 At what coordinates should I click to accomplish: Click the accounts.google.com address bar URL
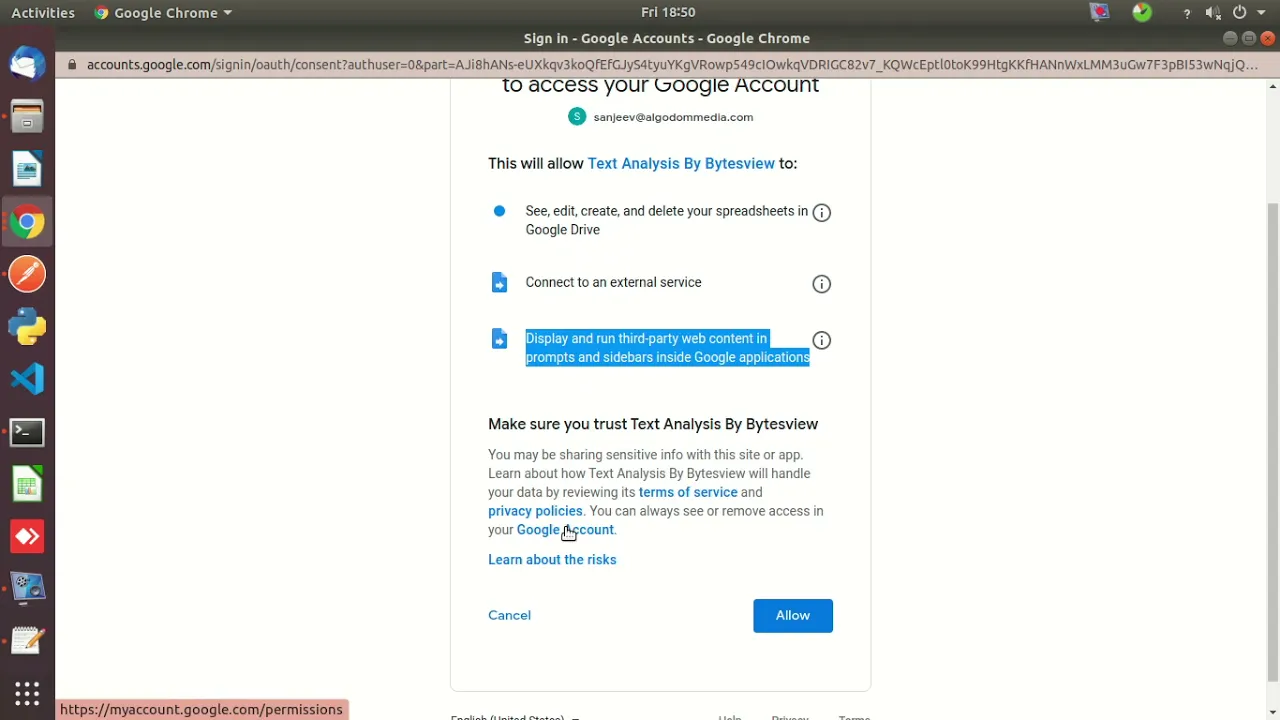(x=672, y=65)
